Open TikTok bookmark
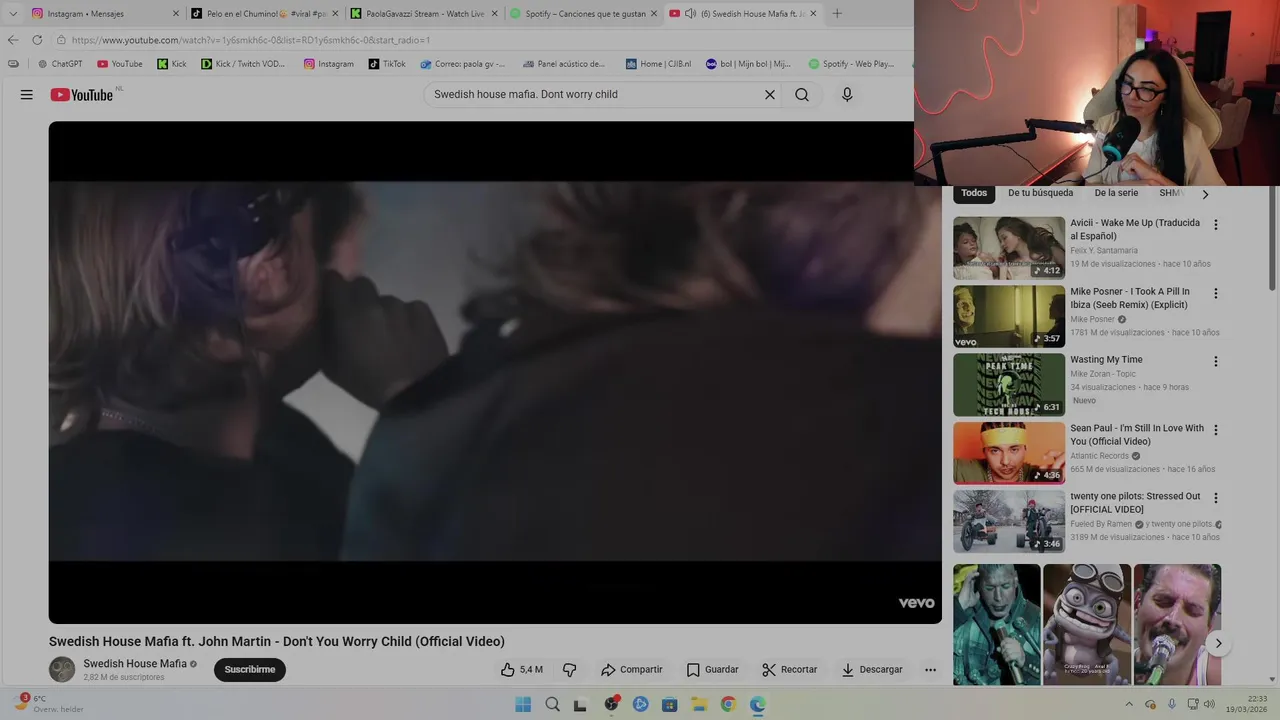This screenshot has height=720, width=1280. [387, 64]
